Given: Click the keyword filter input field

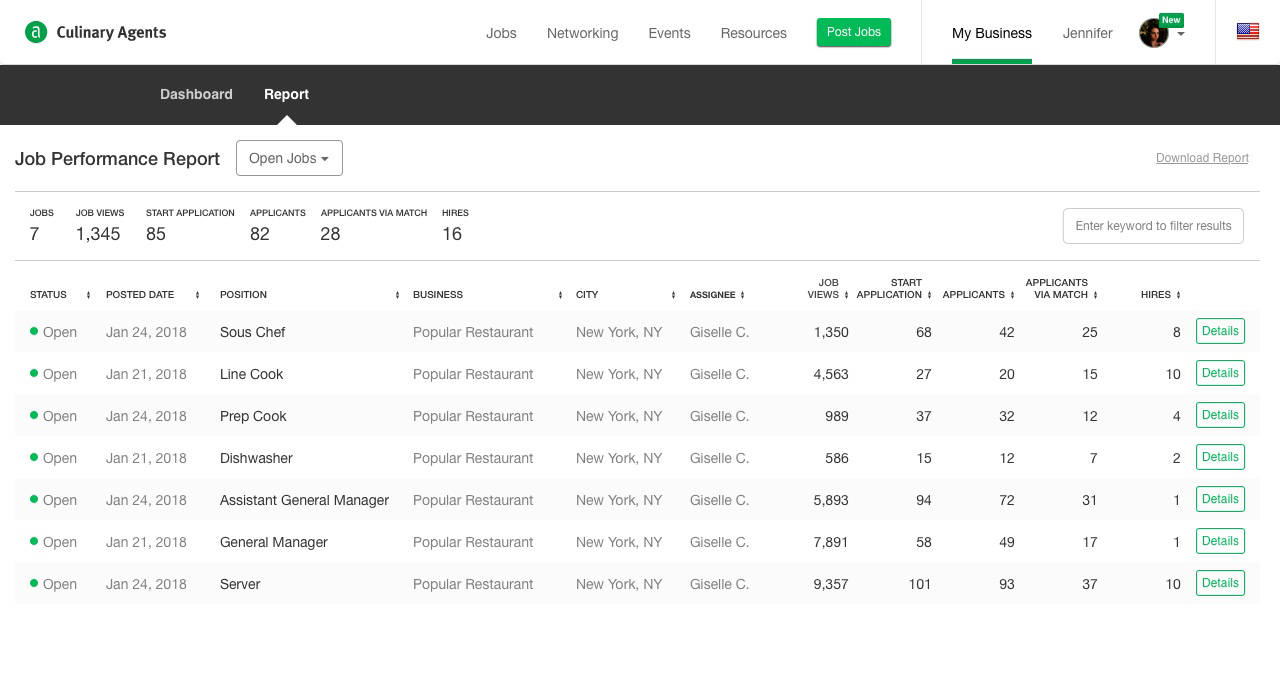Looking at the screenshot, I should pyautogui.click(x=1153, y=226).
